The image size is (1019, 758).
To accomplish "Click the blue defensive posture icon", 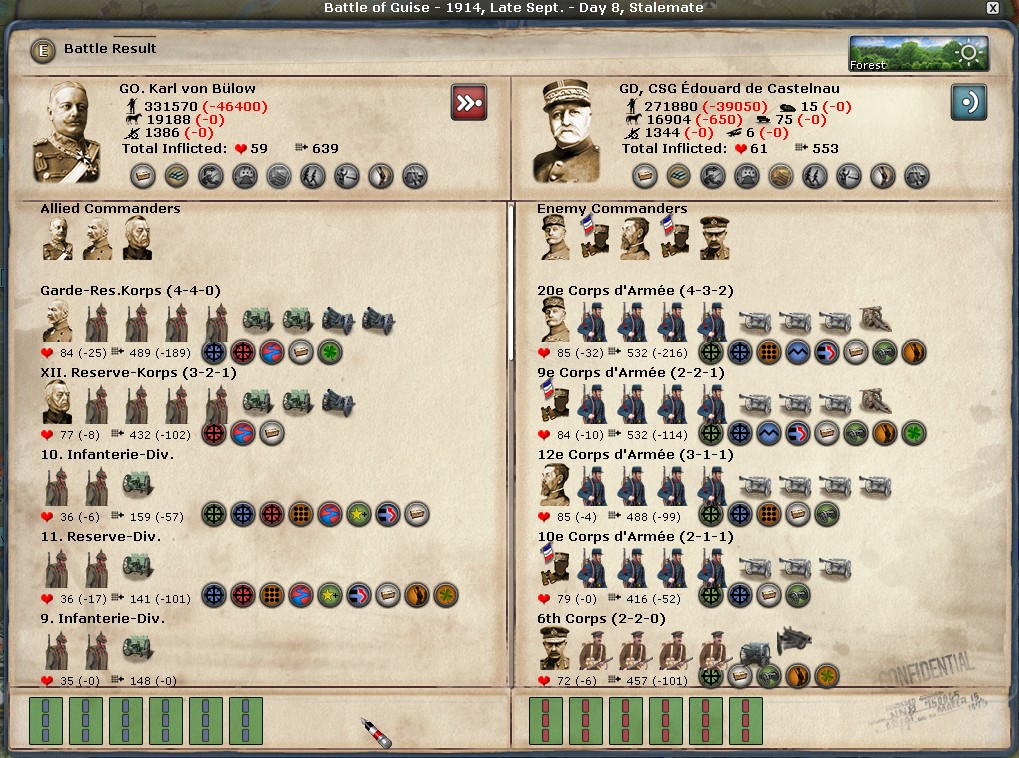I will [x=968, y=102].
